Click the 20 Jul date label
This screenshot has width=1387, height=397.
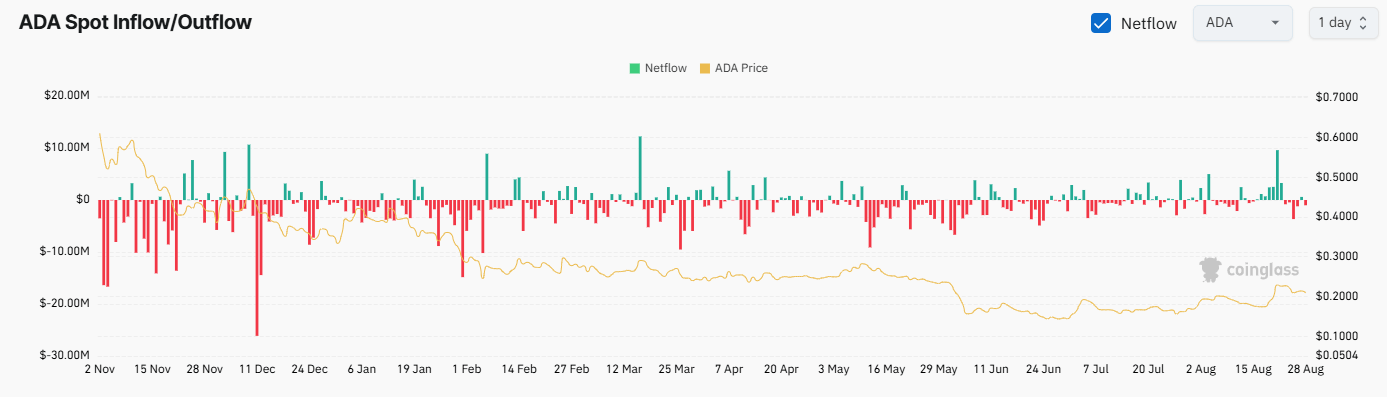(1148, 369)
